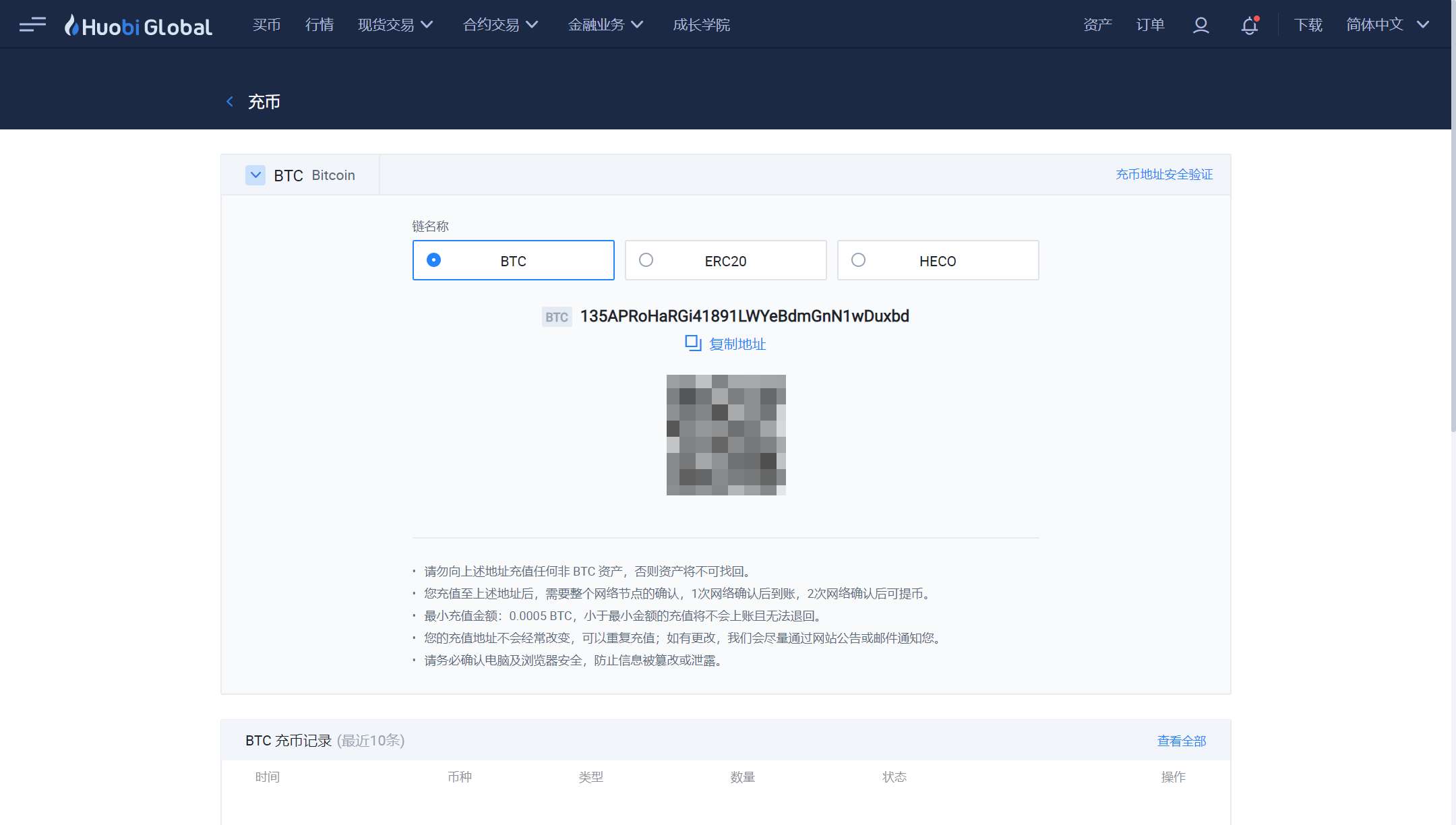Image resolution: width=1456 pixels, height=825 pixels.
Task: Click the gray BTC tag before address
Action: [557, 317]
